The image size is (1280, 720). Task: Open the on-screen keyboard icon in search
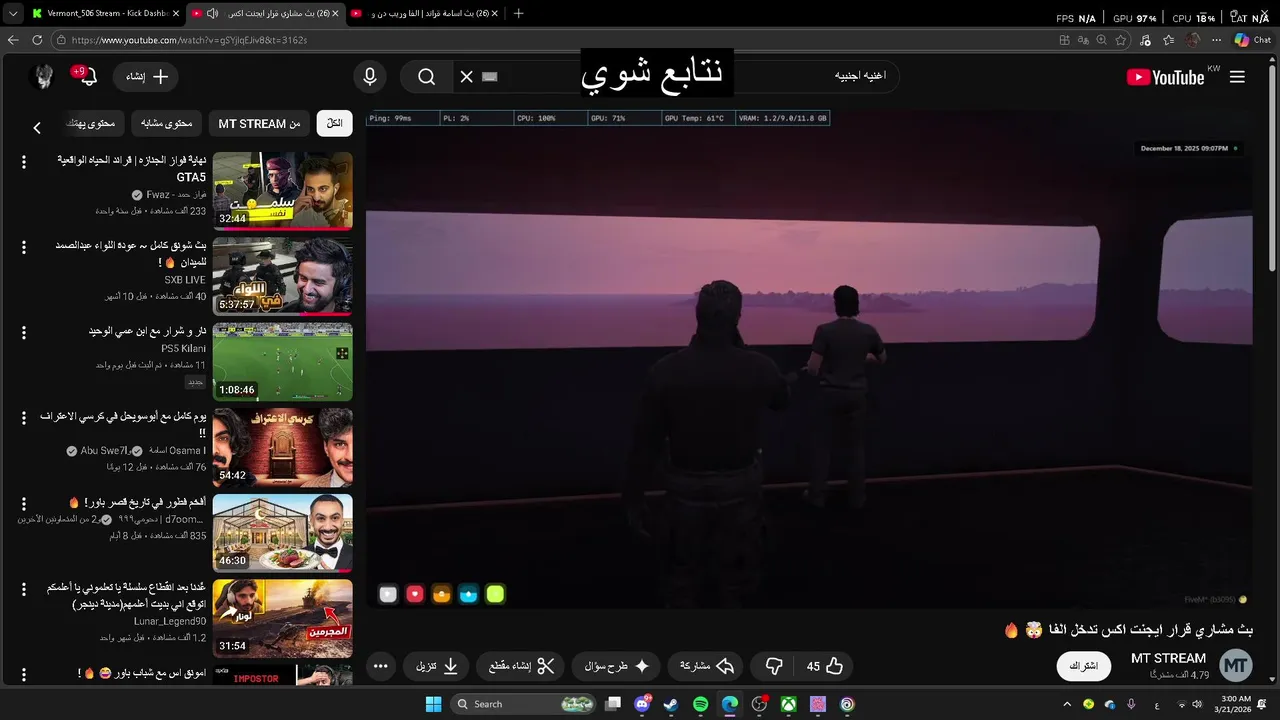point(489,77)
